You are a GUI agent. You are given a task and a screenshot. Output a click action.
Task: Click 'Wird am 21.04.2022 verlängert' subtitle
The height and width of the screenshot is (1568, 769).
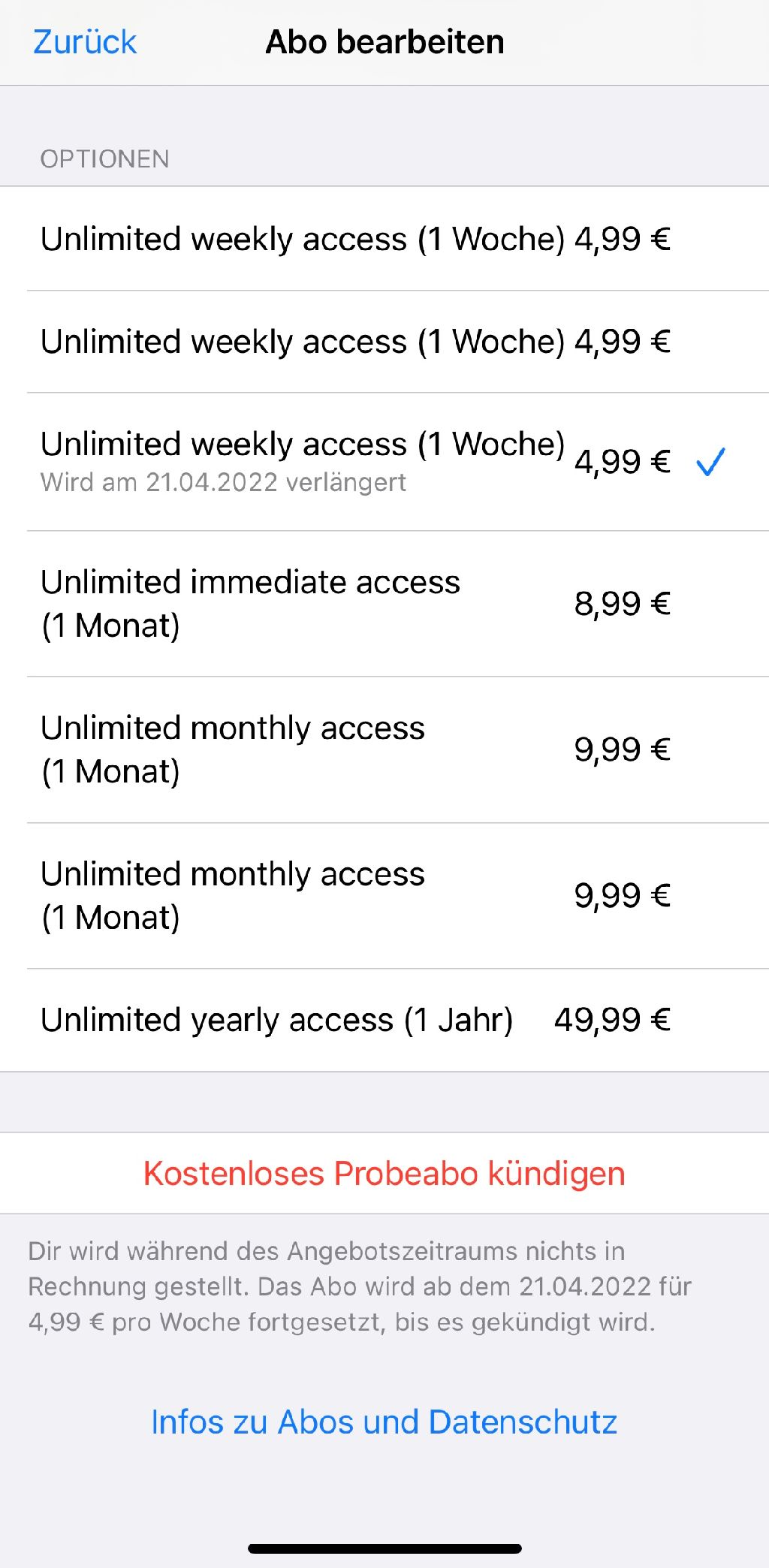(223, 482)
